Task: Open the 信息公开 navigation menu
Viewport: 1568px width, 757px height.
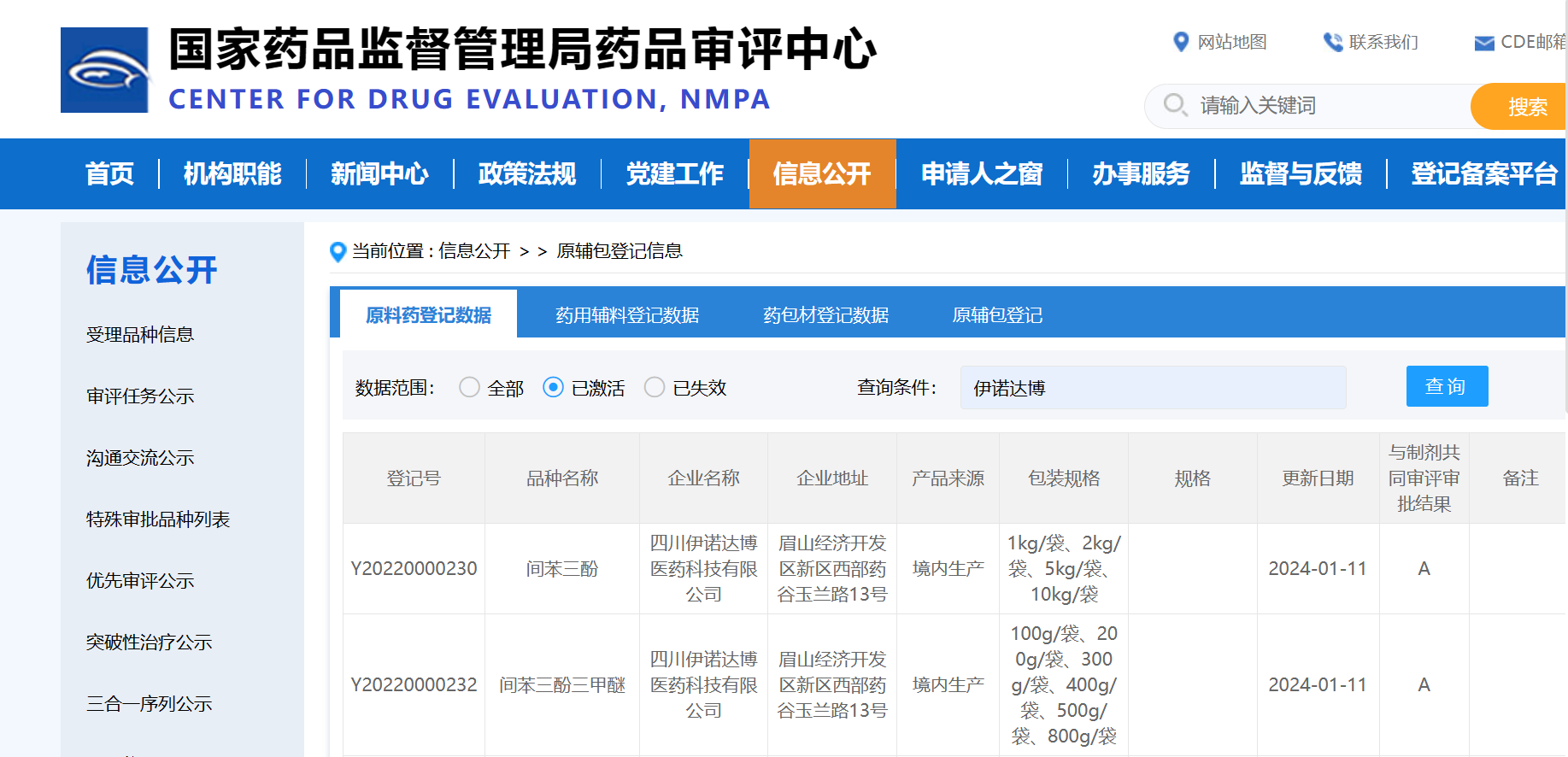Action: tap(822, 174)
